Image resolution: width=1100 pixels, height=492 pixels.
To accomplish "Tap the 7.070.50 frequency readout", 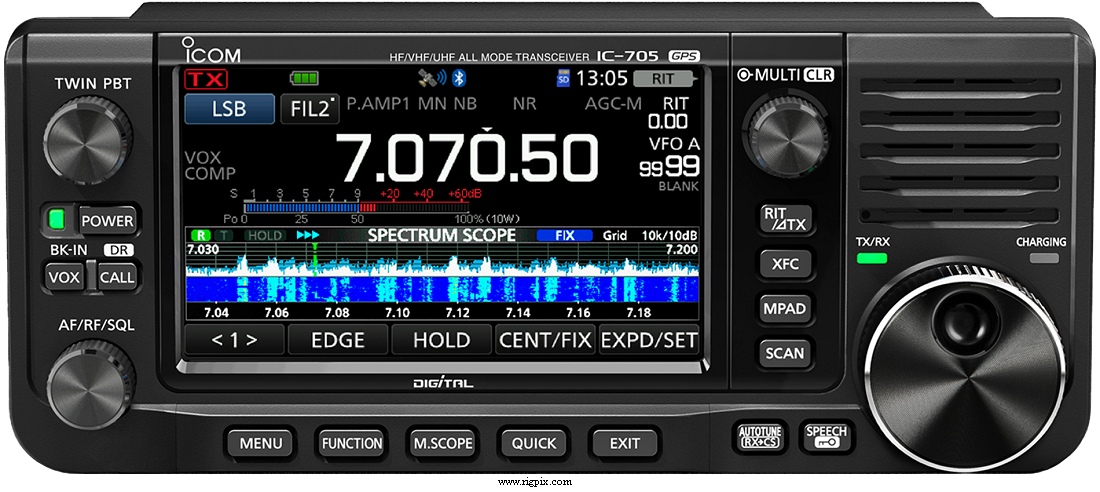I will (467, 159).
